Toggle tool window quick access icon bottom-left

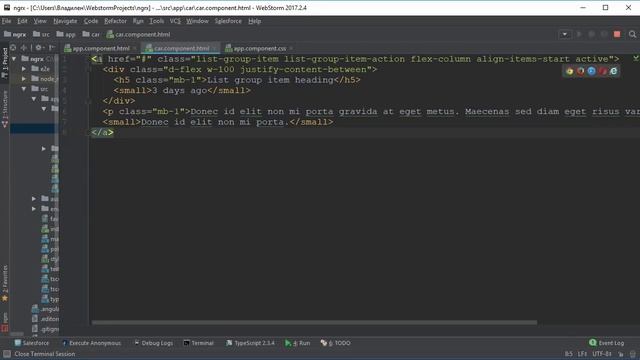click(7, 354)
